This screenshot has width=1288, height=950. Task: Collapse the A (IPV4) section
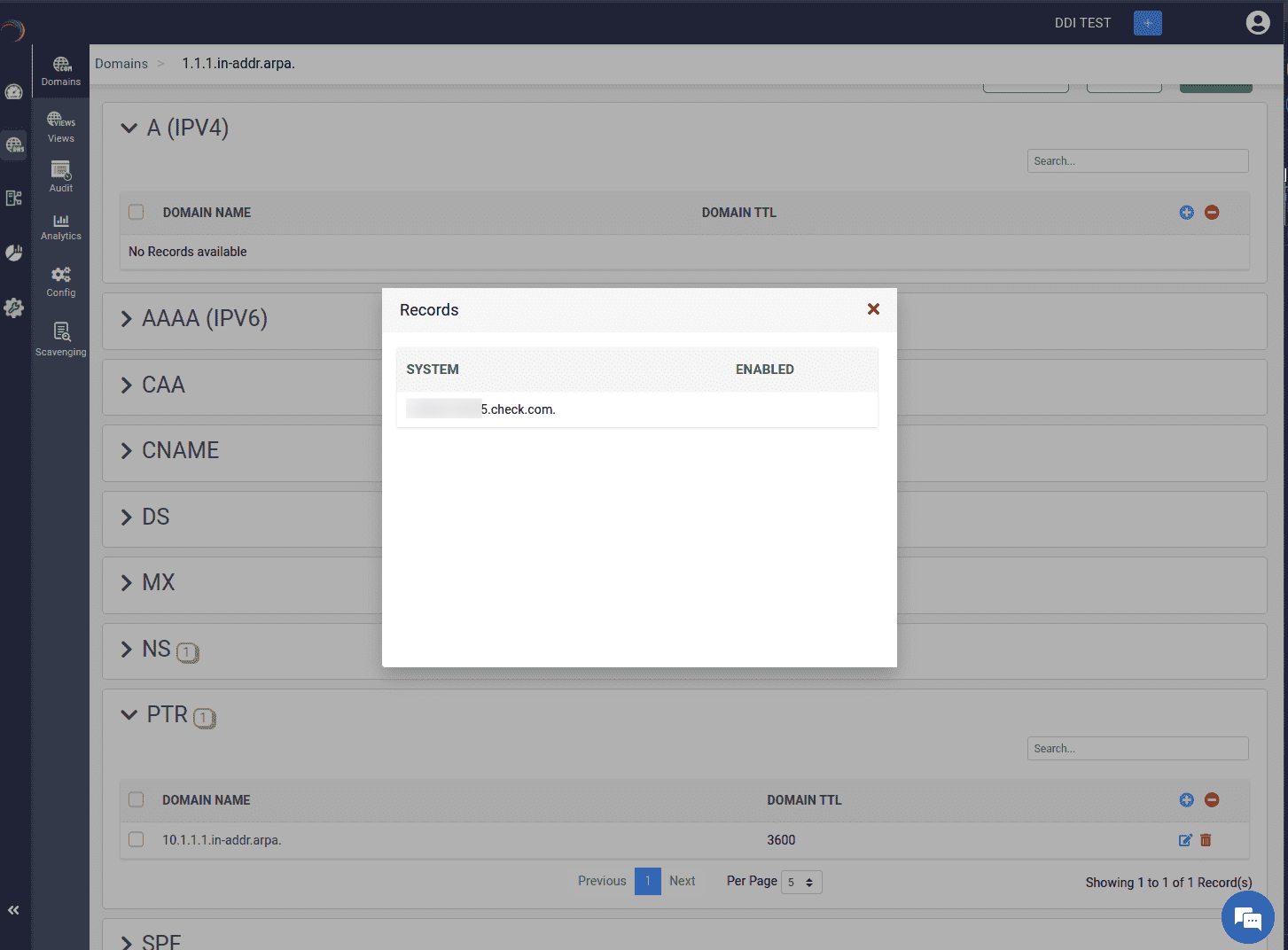pyautogui.click(x=129, y=128)
